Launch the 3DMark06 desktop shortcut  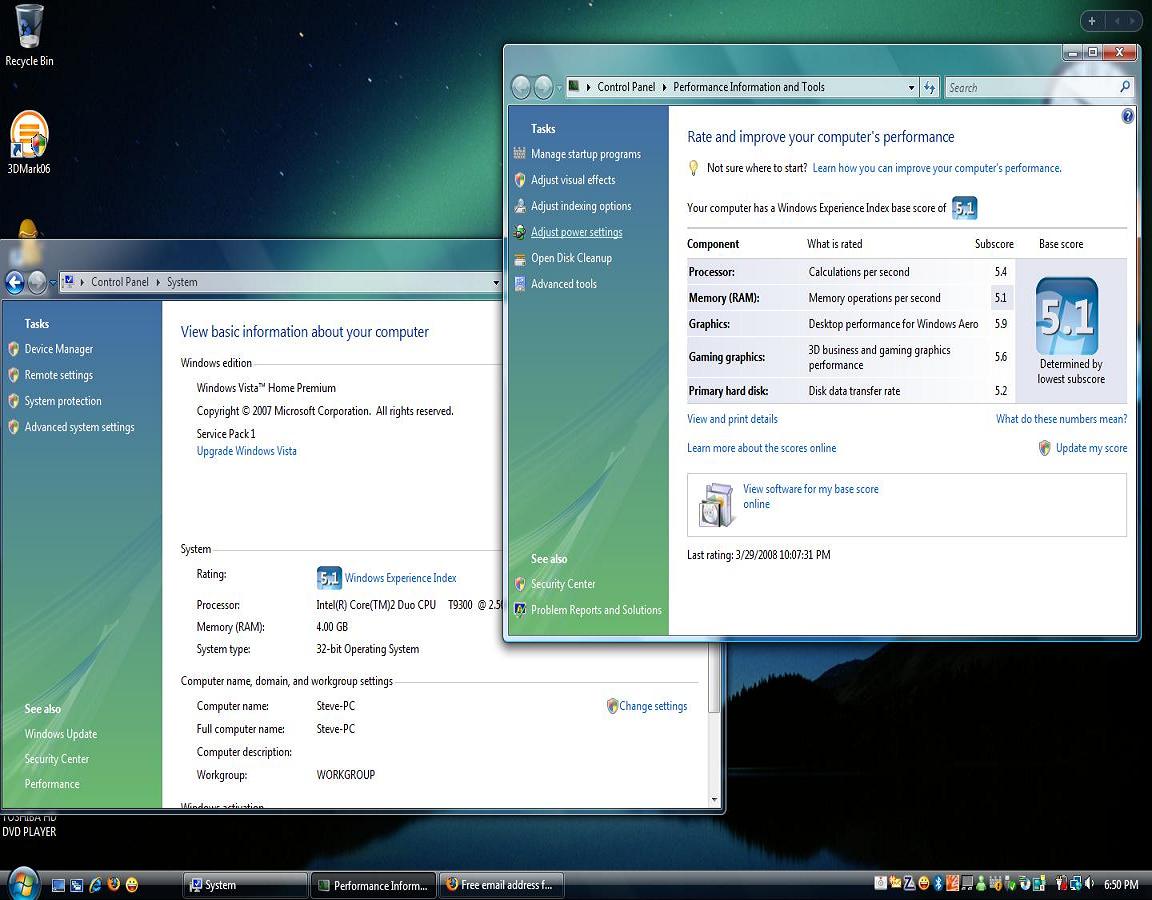click(x=29, y=143)
